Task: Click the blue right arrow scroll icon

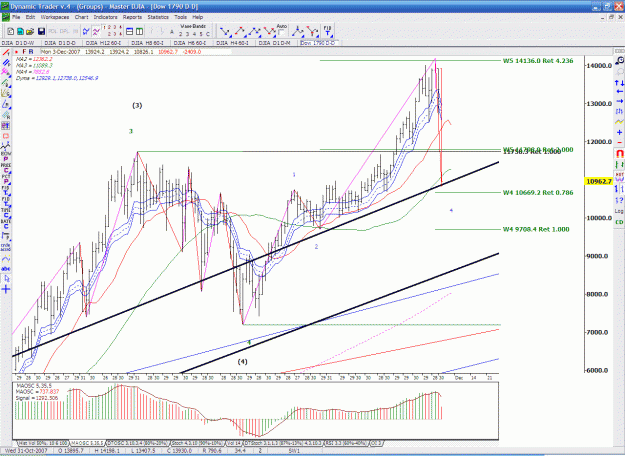Action: coord(619,101)
